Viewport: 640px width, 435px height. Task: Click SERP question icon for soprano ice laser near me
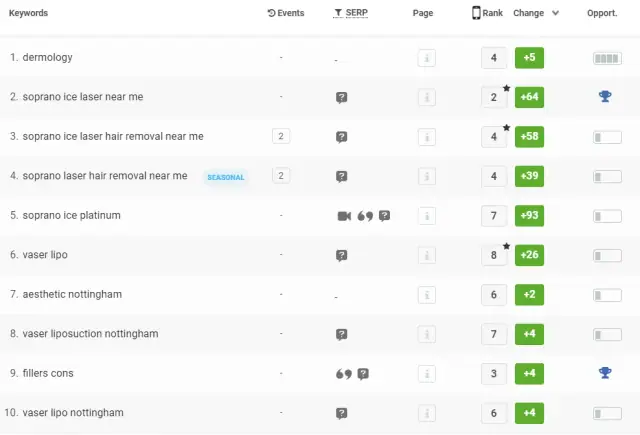(342, 98)
